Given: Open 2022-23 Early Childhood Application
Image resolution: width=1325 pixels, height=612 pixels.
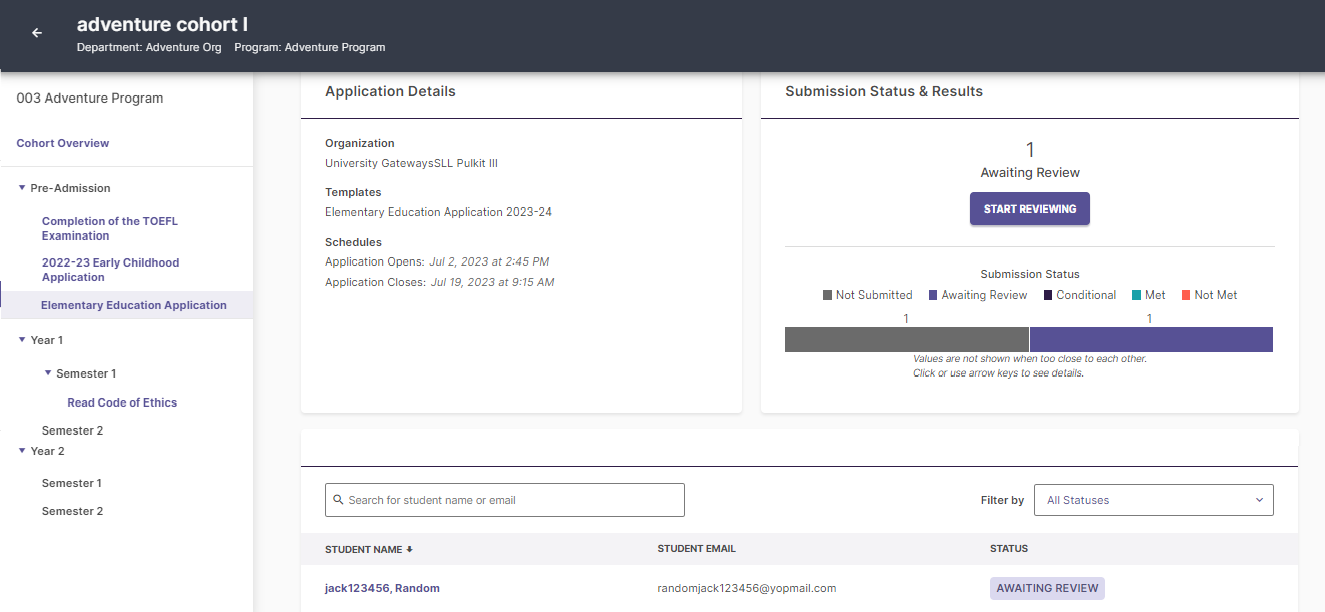Looking at the screenshot, I should tap(110, 270).
